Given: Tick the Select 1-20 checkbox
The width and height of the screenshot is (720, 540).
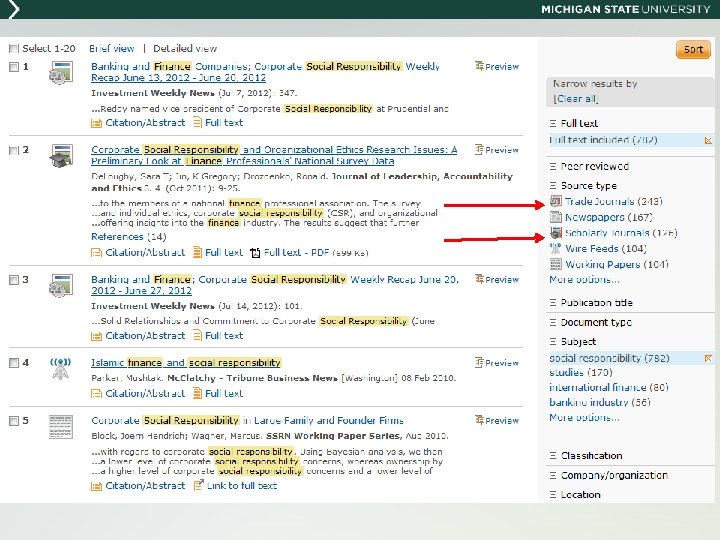Looking at the screenshot, I should point(14,49).
